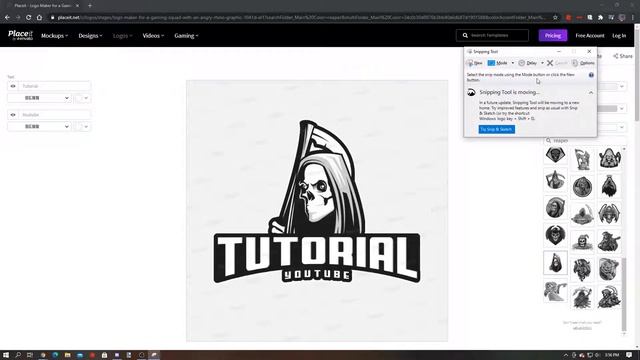The width and height of the screenshot is (640, 360).
Task: Click the Snipping Tool Delay button
Action: pos(528,63)
